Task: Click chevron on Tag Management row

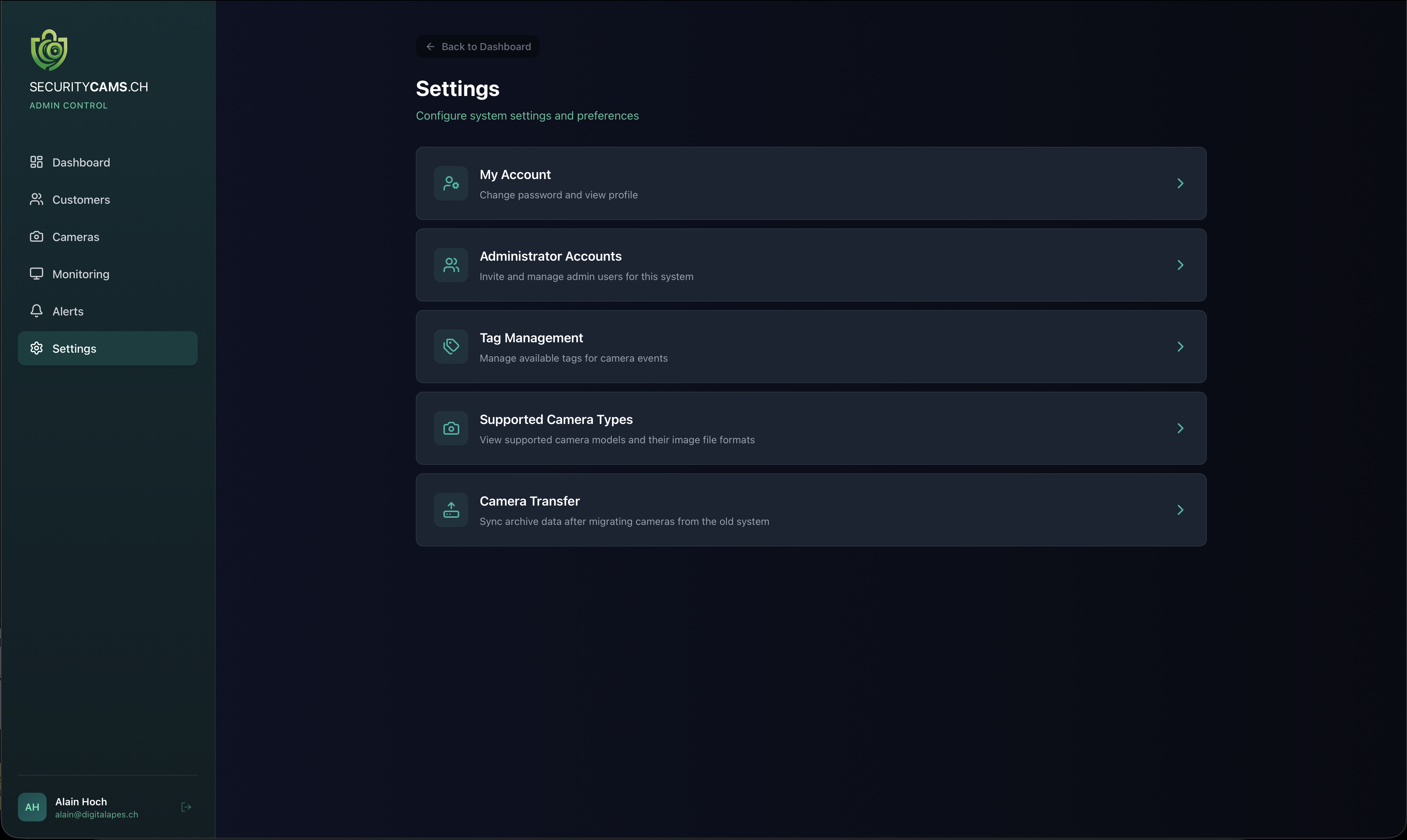Action: tap(1180, 346)
